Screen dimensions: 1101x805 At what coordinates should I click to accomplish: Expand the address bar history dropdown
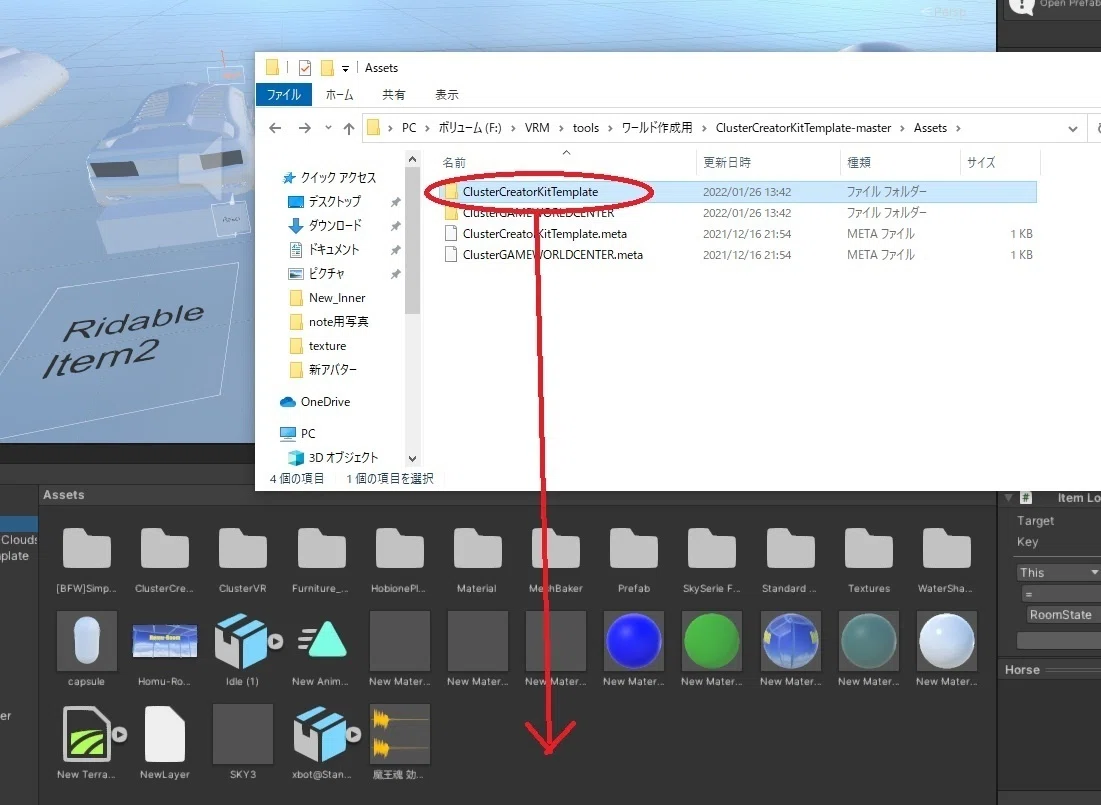point(1072,129)
